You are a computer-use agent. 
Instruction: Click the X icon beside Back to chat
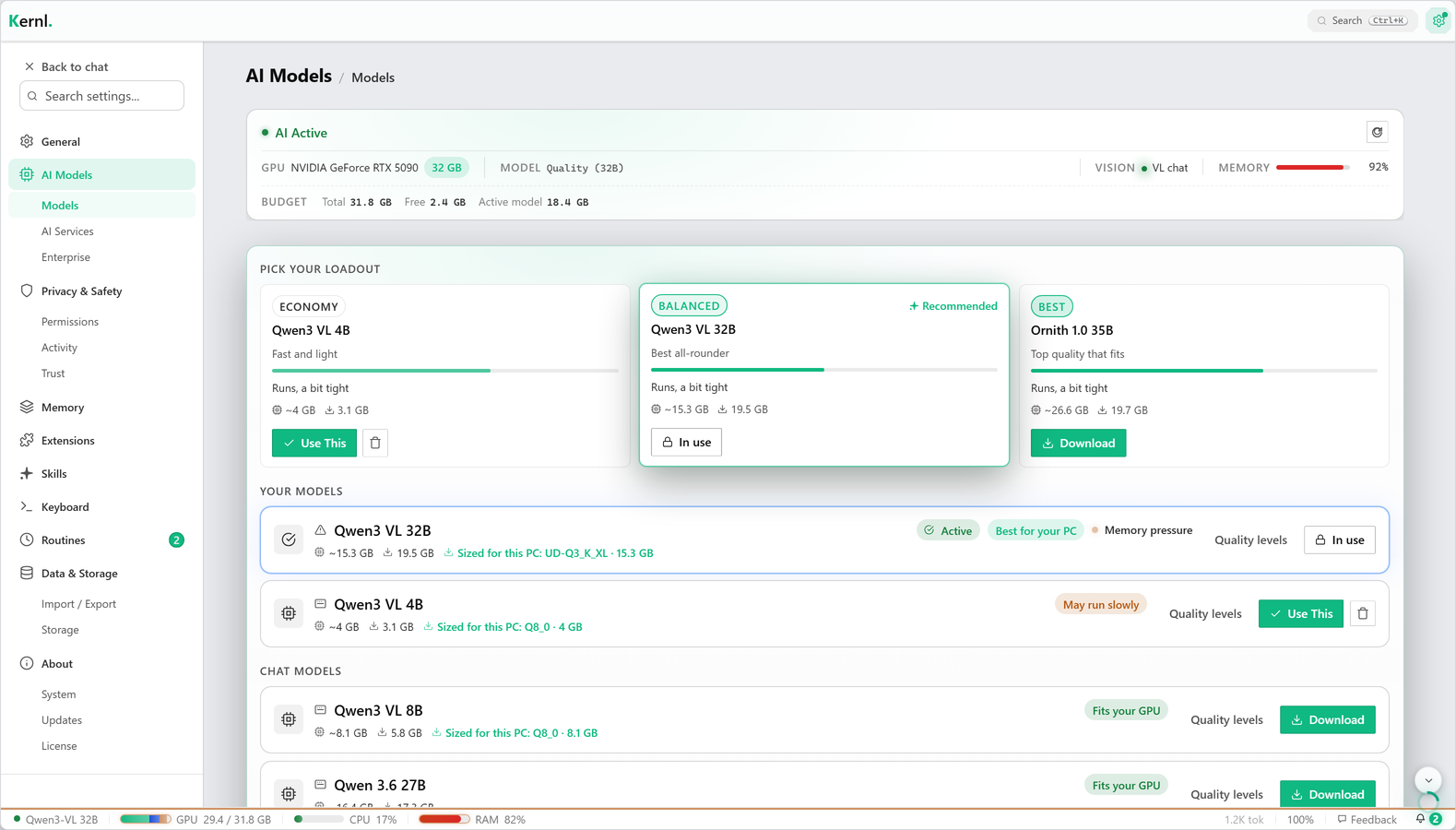pyautogui.click(x=30, y=66)
